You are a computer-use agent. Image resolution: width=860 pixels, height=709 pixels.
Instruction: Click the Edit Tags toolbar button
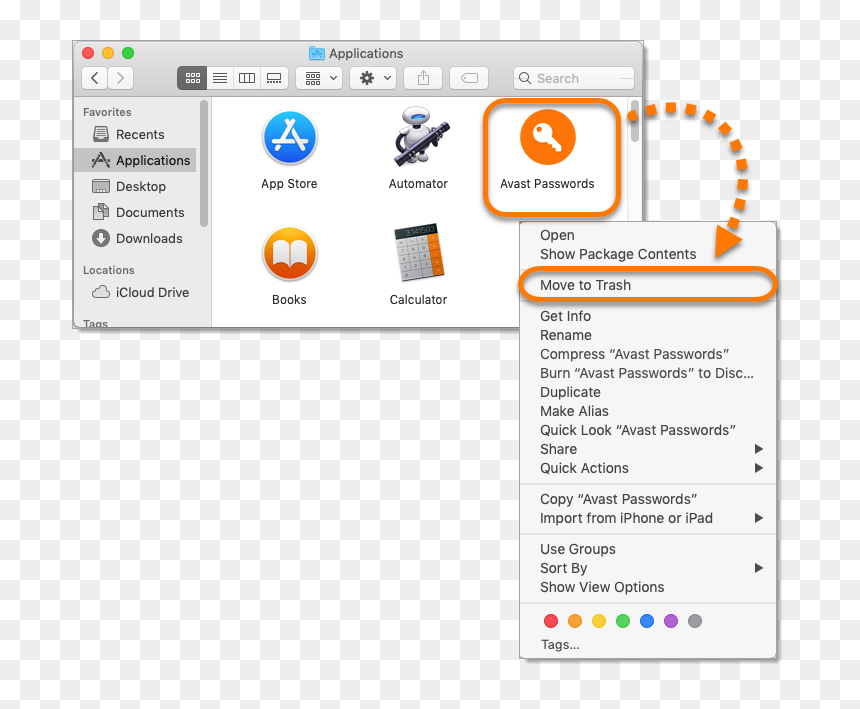click(469, 78)
